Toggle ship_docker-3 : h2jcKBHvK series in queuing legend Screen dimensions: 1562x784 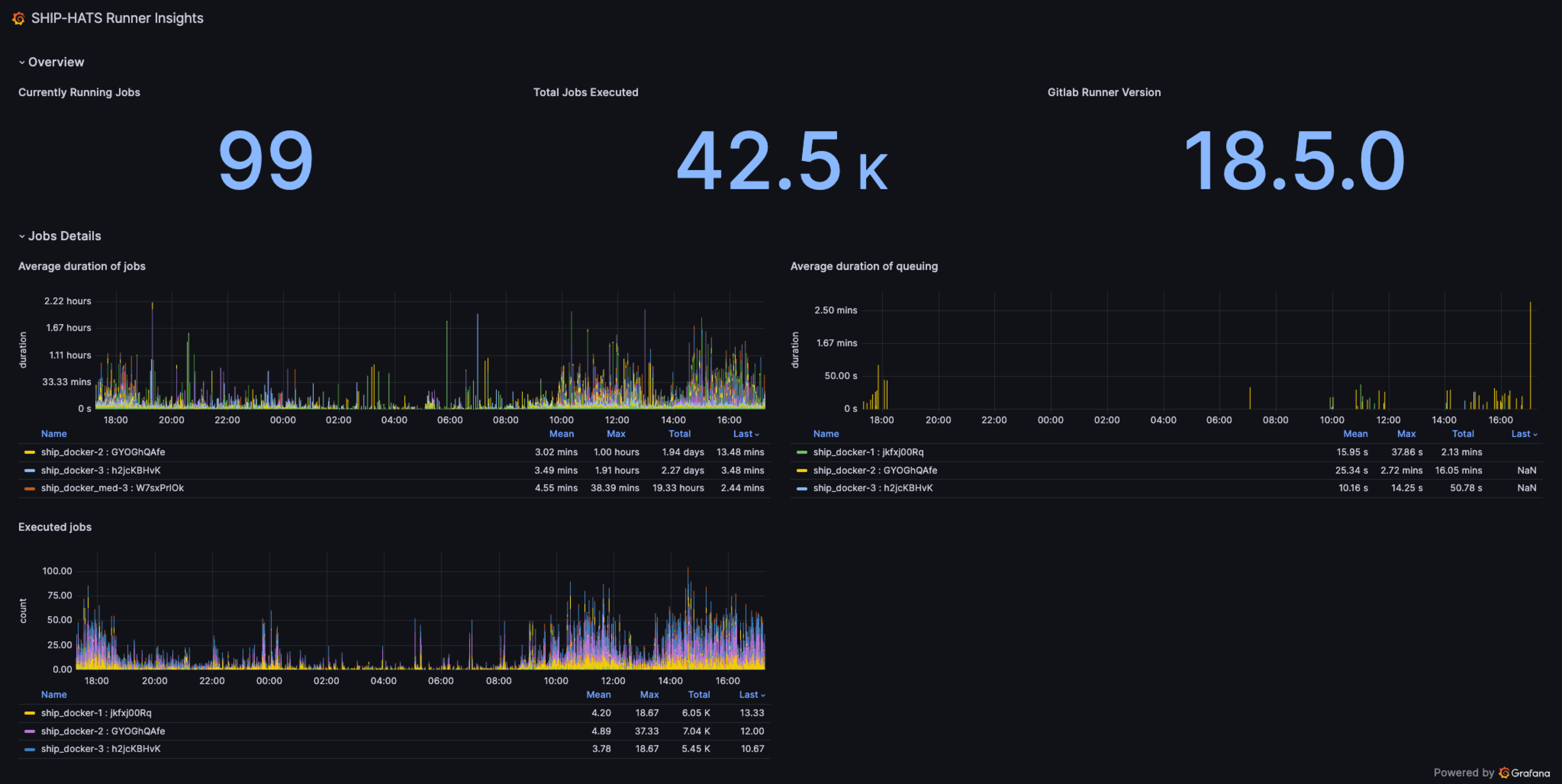coord(873,488)
